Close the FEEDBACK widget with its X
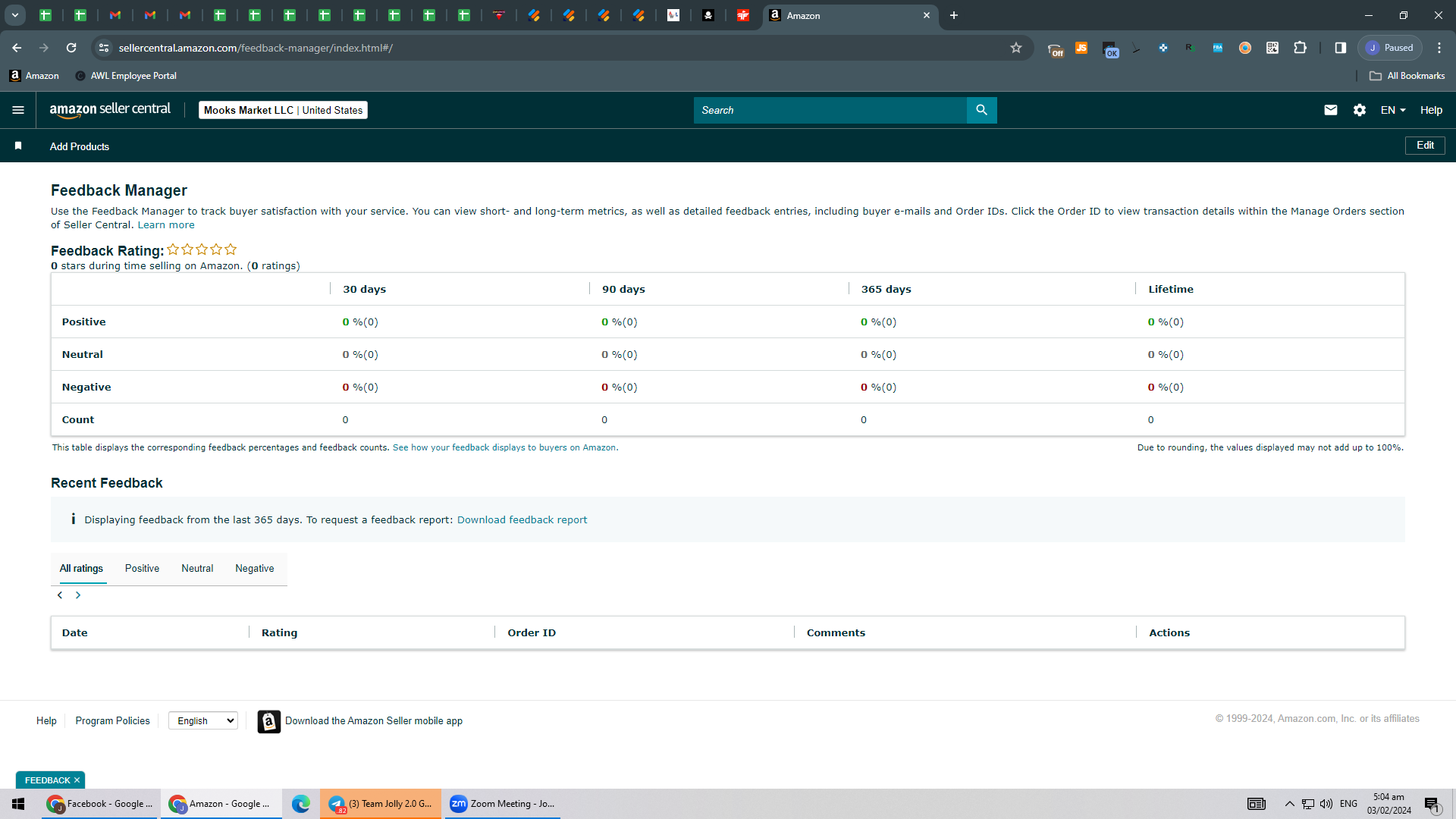 [x=77, y=780]
